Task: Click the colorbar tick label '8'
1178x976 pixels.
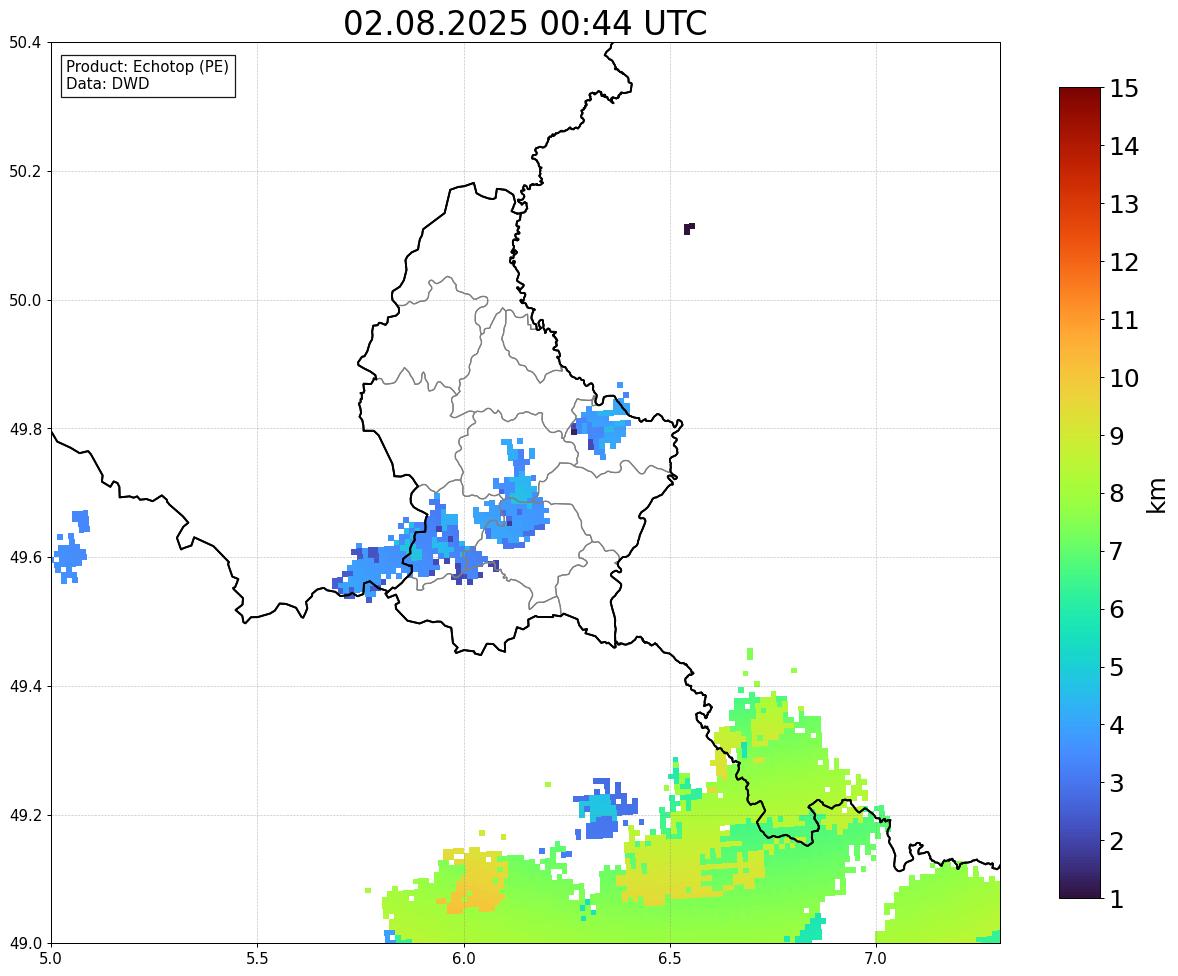Action: click(x=1116, y=494)
